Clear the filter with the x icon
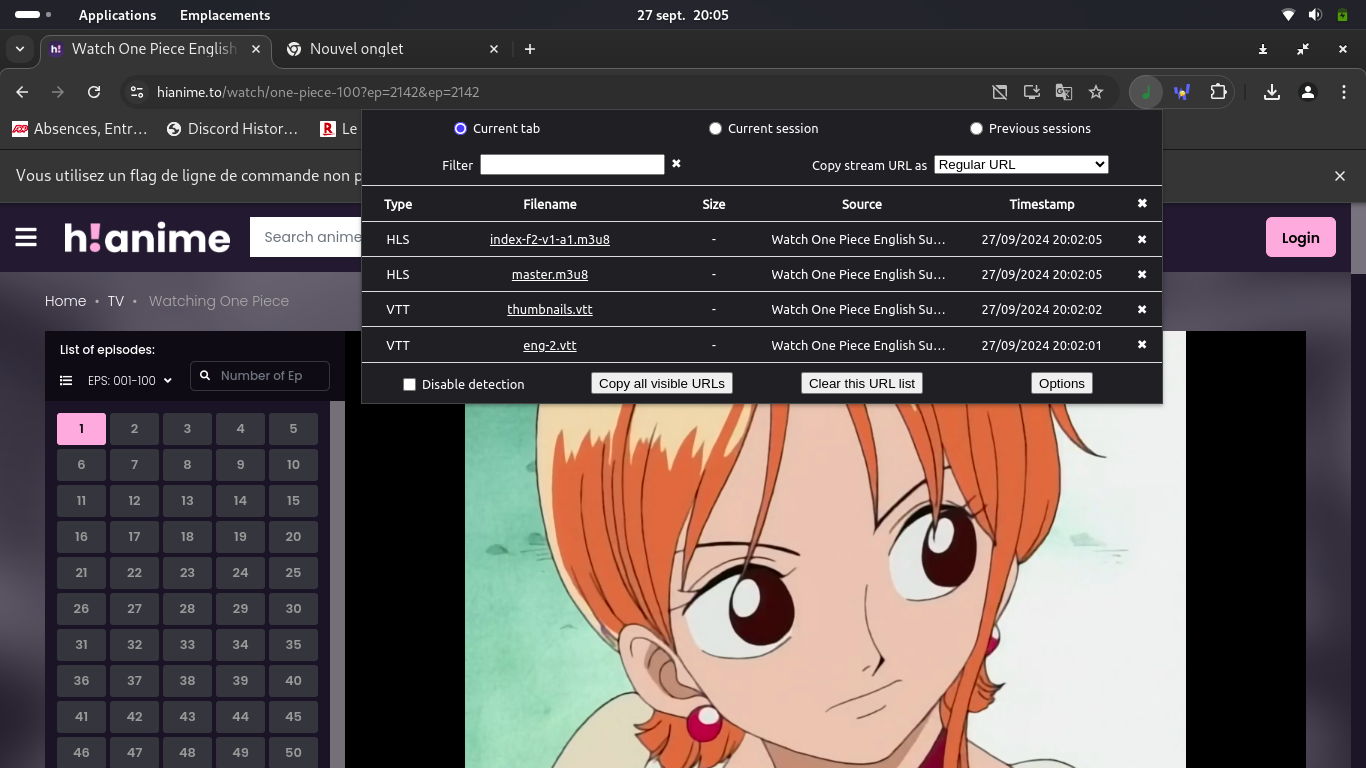The width and height of the screenshot is (1366, 768). click(x=676, y=163)
